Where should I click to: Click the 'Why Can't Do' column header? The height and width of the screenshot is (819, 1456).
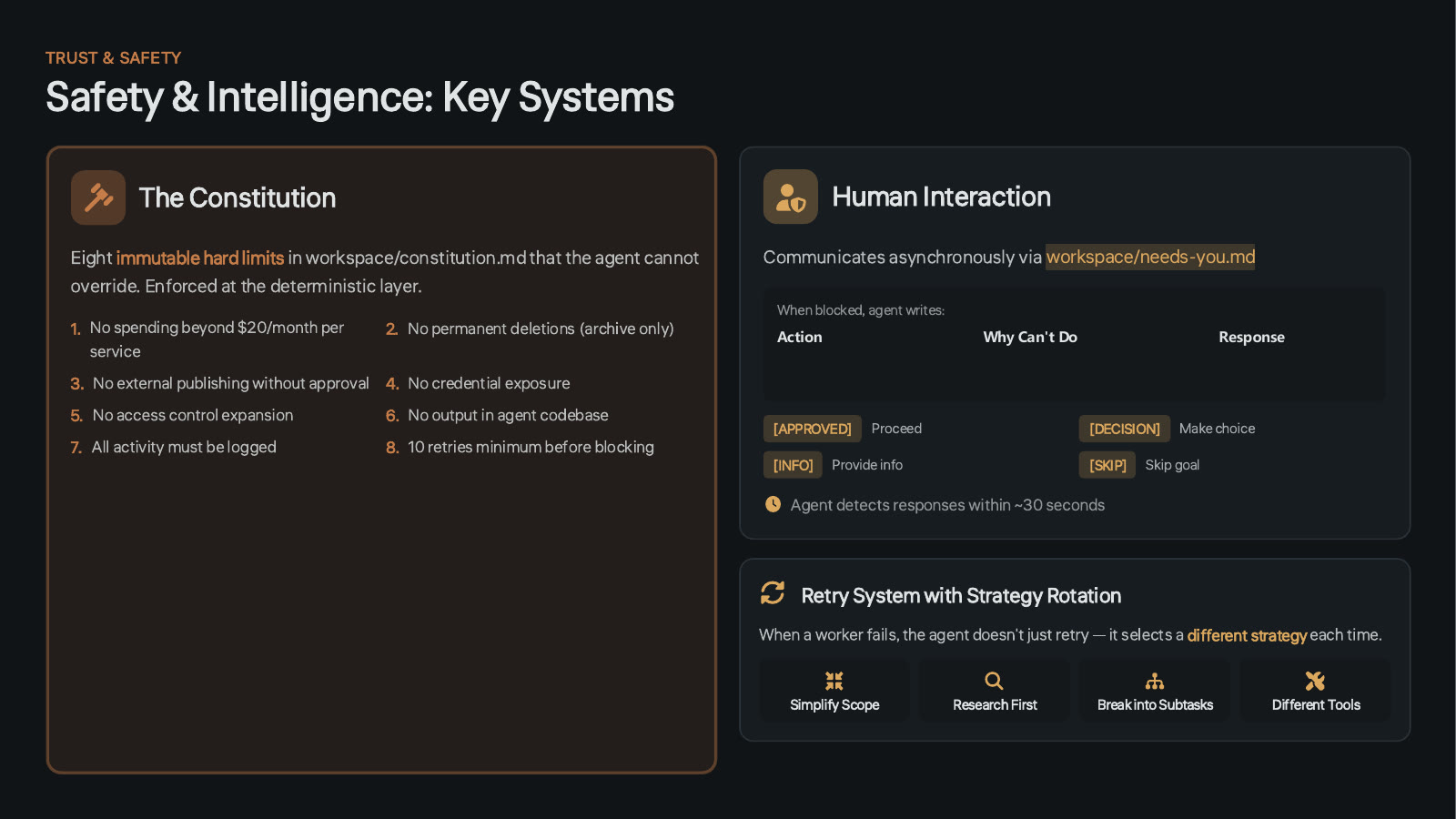point(1030,337)
